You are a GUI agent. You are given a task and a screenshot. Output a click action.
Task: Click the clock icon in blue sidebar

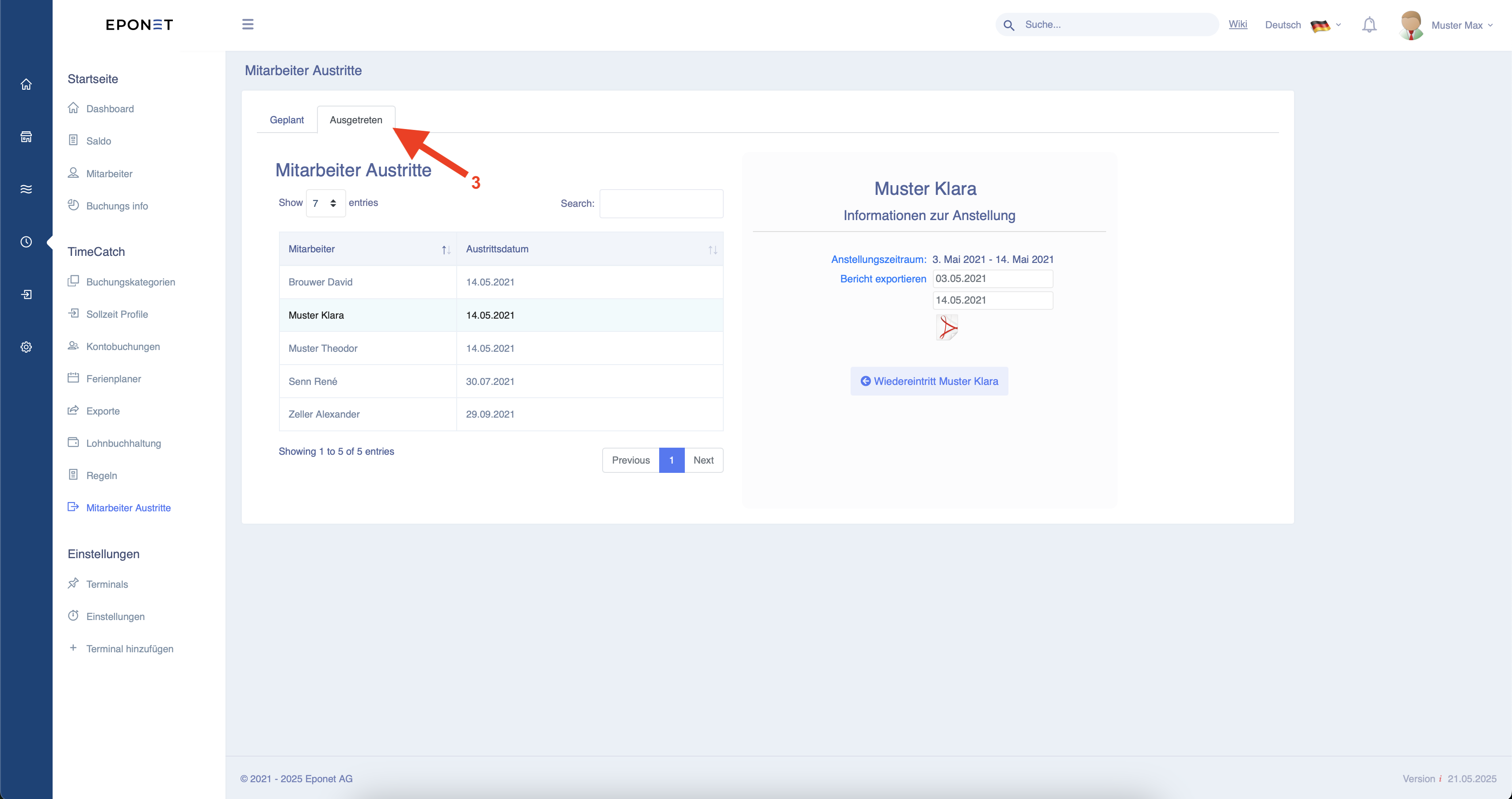click(26, 242)
